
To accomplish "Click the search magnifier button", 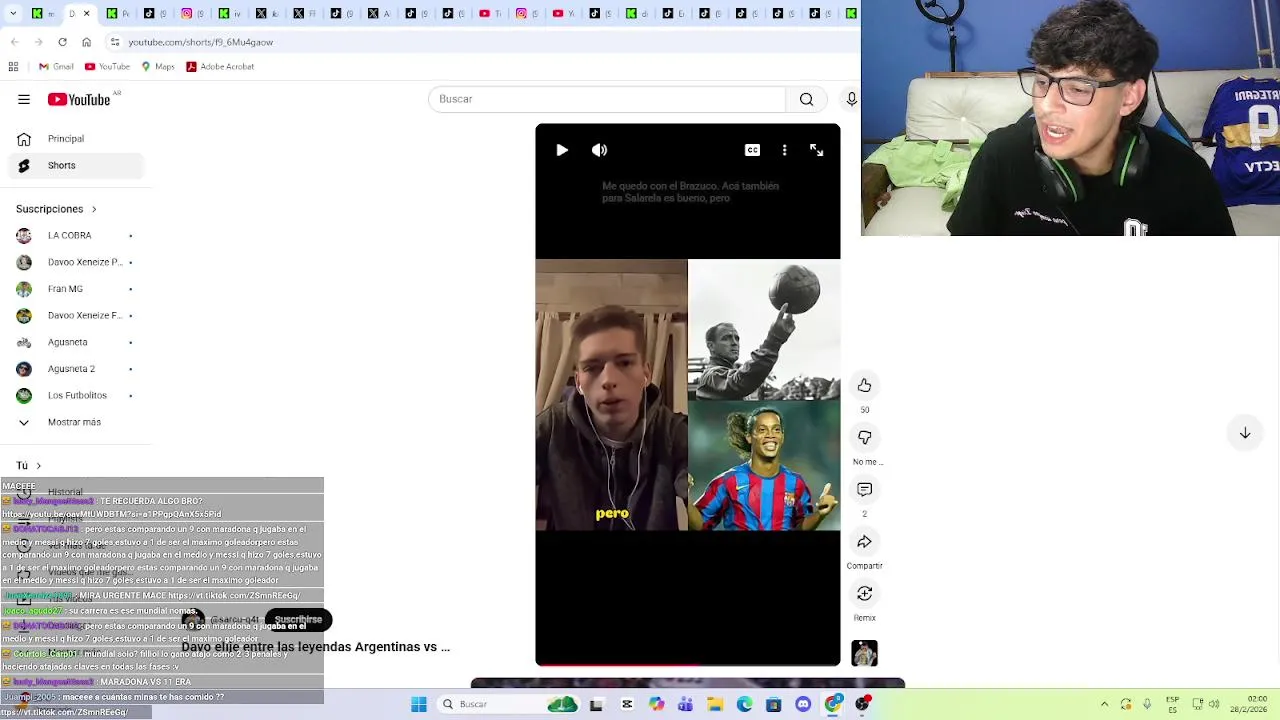I will click(x=806, y=99).
